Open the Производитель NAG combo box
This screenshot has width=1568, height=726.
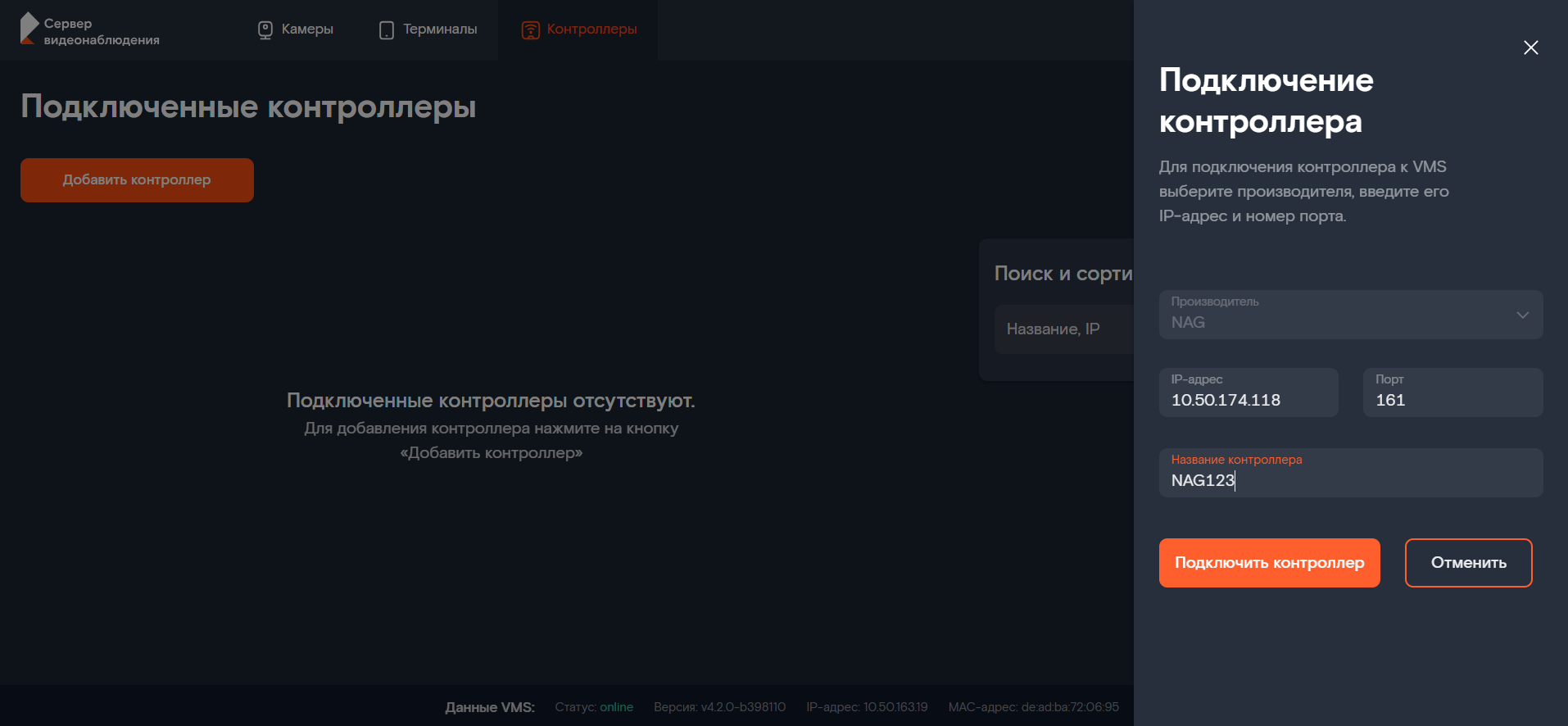[1351, 315]
